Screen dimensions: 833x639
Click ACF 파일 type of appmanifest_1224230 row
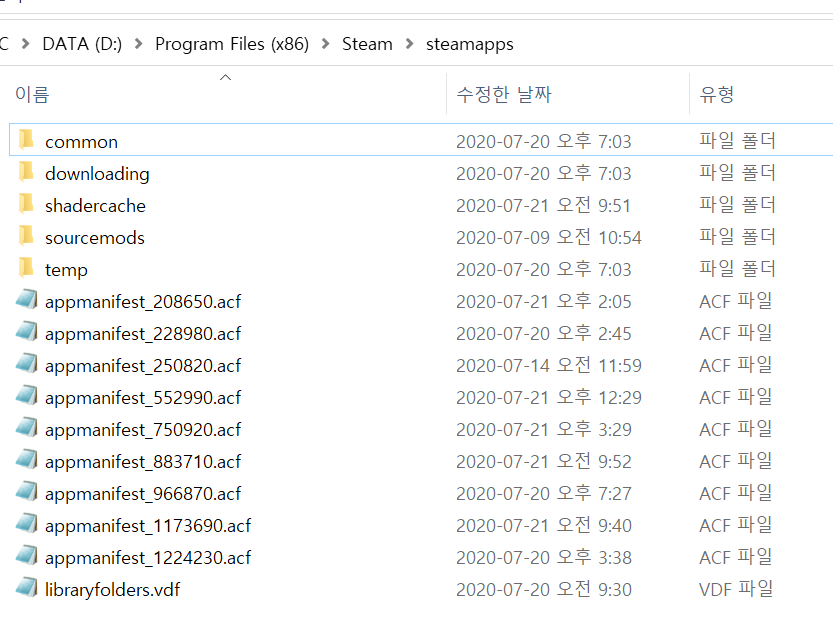coord(736,557)
